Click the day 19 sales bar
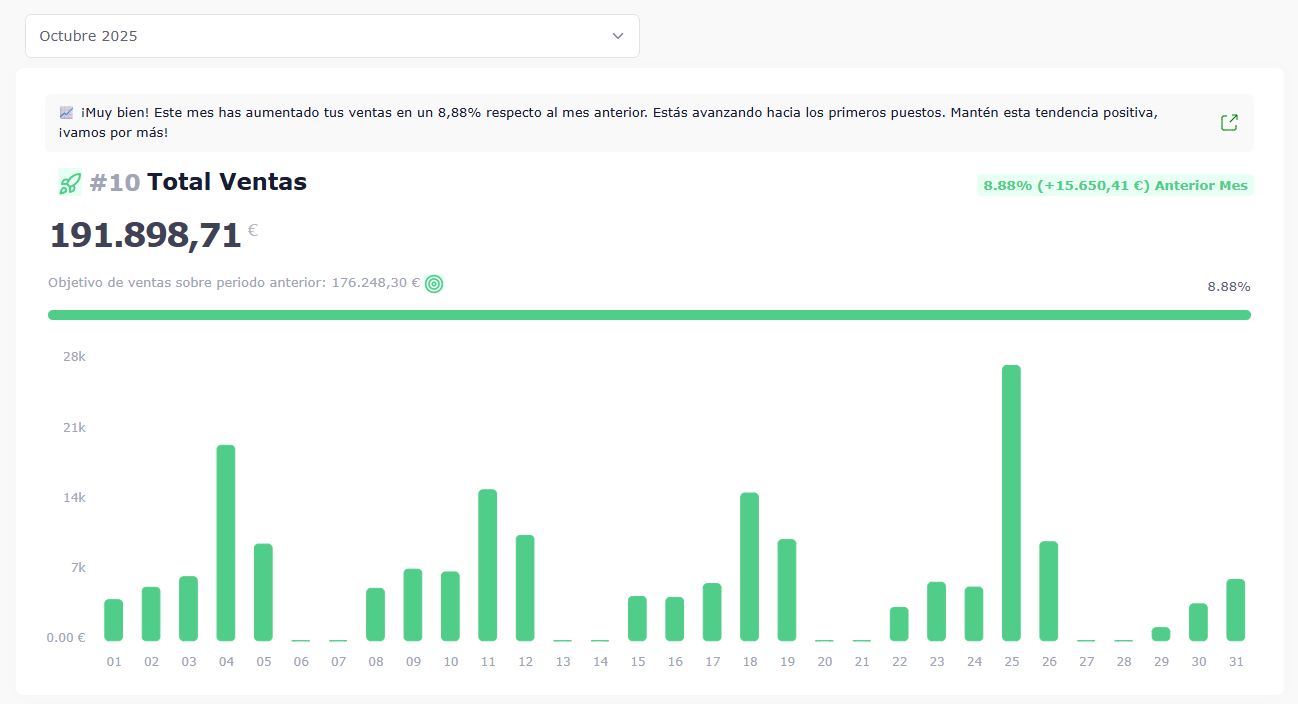 point(787,589)
